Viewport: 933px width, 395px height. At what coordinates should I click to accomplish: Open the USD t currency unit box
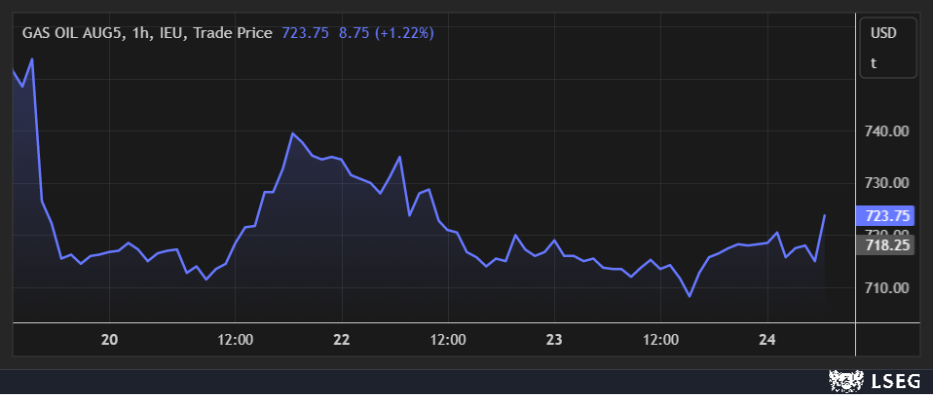888,48
